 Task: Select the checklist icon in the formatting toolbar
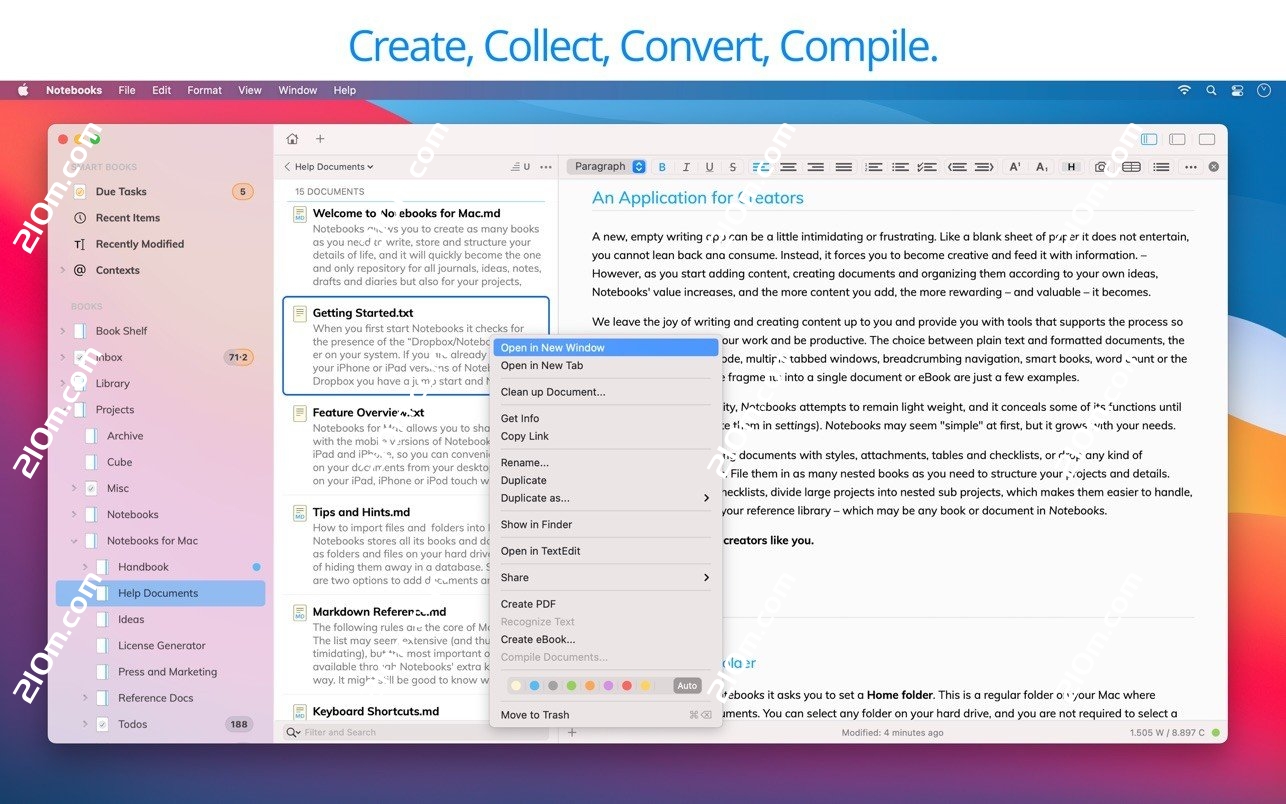[x=929, y=166]
